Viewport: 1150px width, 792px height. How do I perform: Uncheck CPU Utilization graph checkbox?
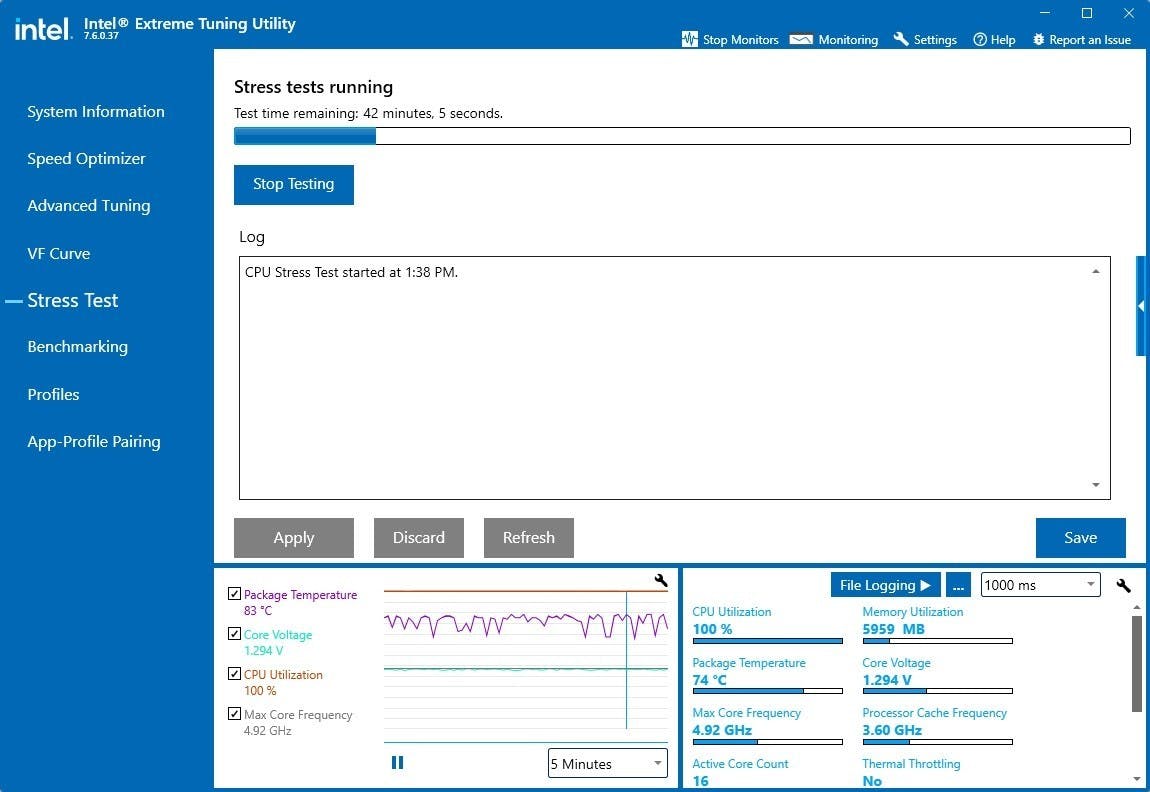tap(235, 673)
